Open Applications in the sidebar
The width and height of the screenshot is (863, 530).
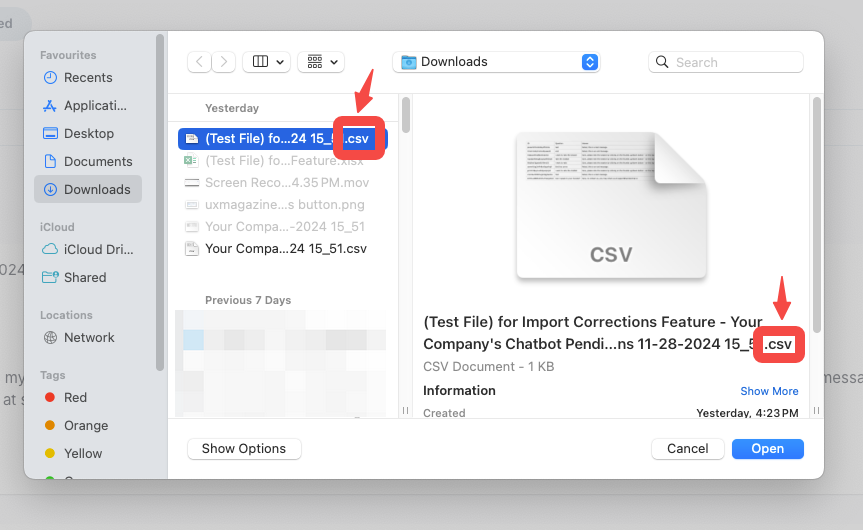[x=95, y=106]
